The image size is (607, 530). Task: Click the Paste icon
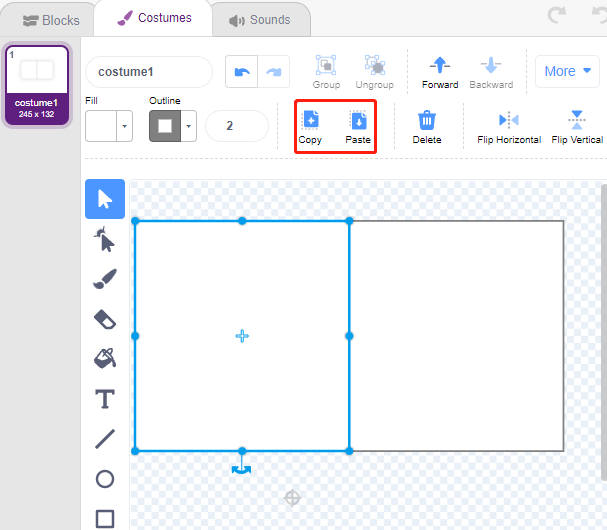pos(358,120)
